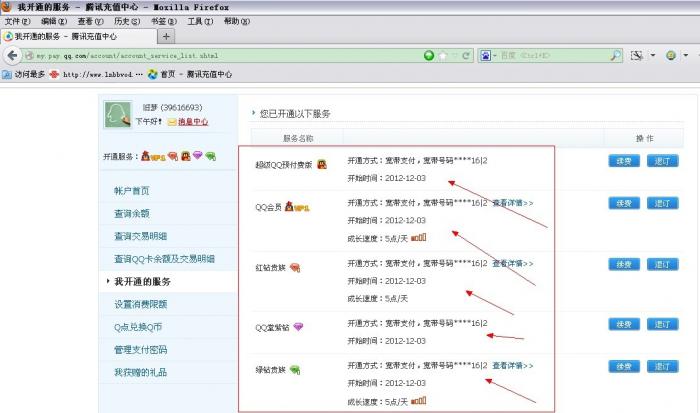The image size is (700, 413).
Task: Go to 帐户首页 in sidebar
Action: point(132,191)
